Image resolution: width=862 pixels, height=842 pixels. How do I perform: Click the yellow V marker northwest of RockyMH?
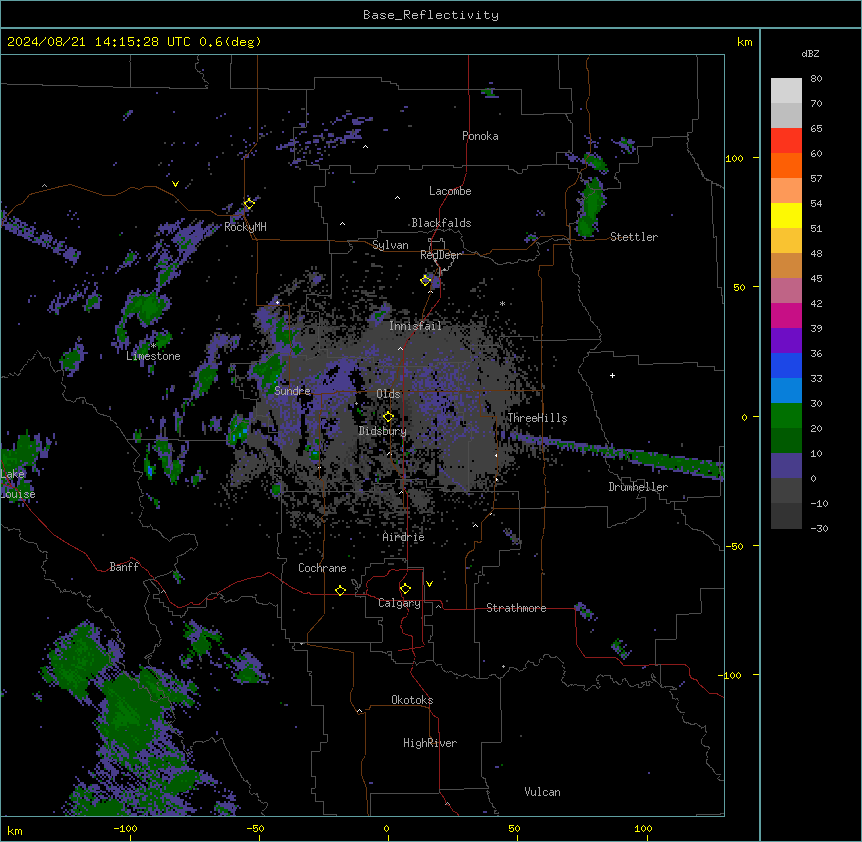click(175, 184)
